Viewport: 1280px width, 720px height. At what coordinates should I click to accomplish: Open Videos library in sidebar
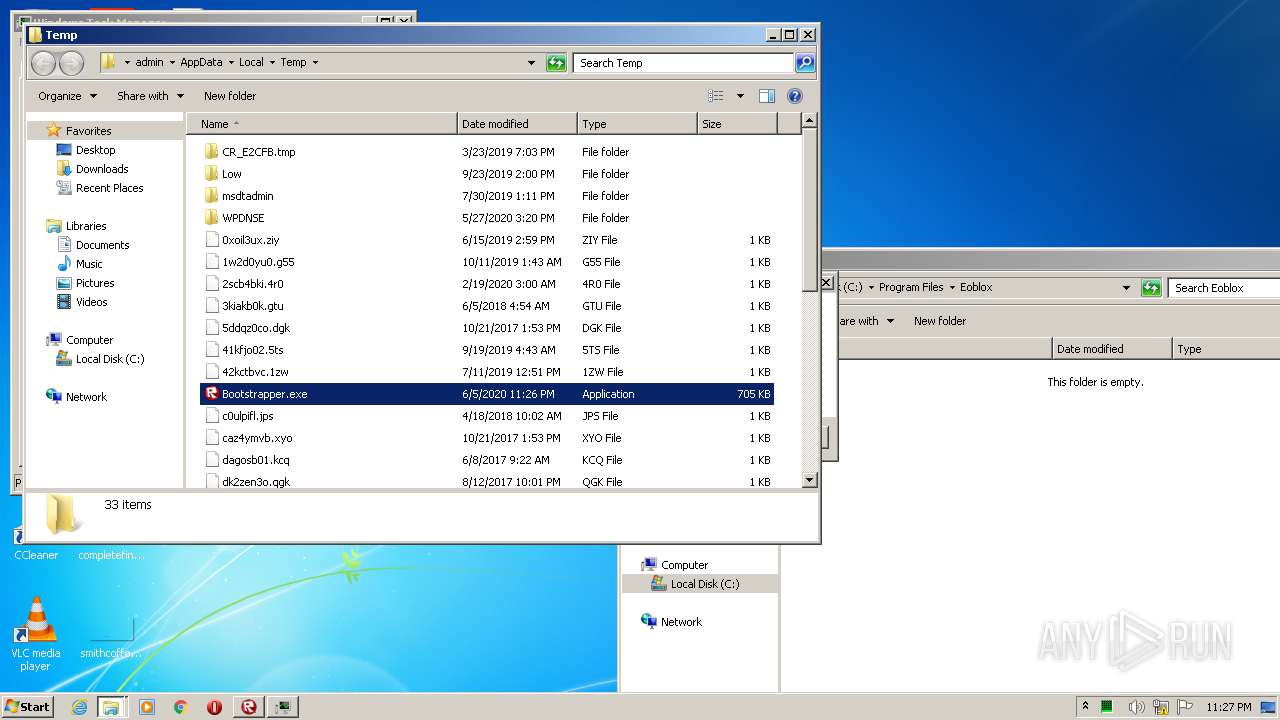pos(91,302)
